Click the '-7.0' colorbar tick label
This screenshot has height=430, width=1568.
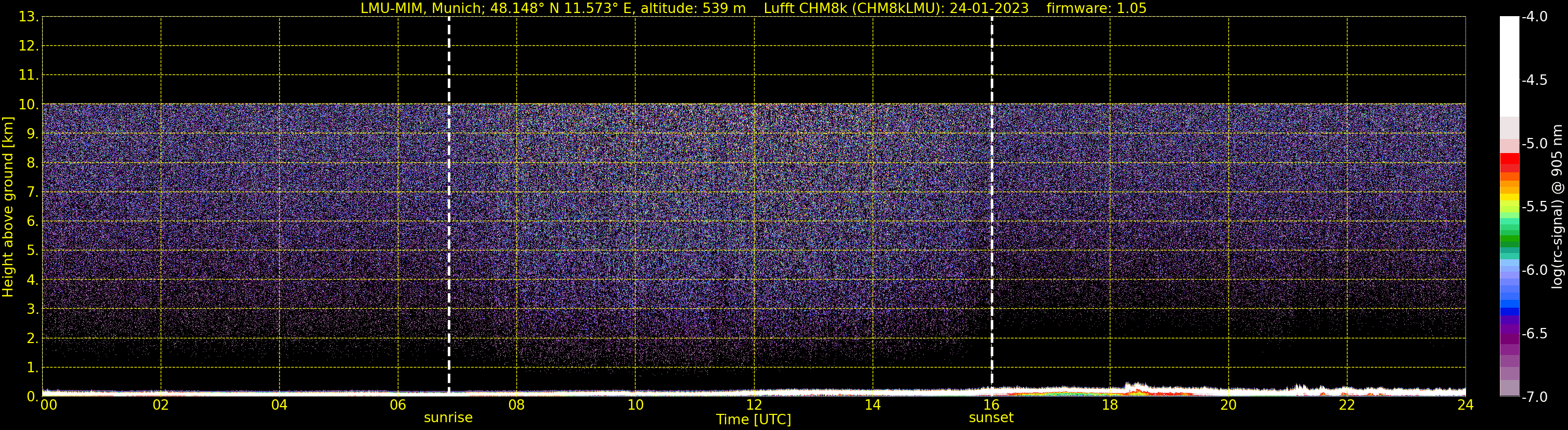pos(1534,397)
